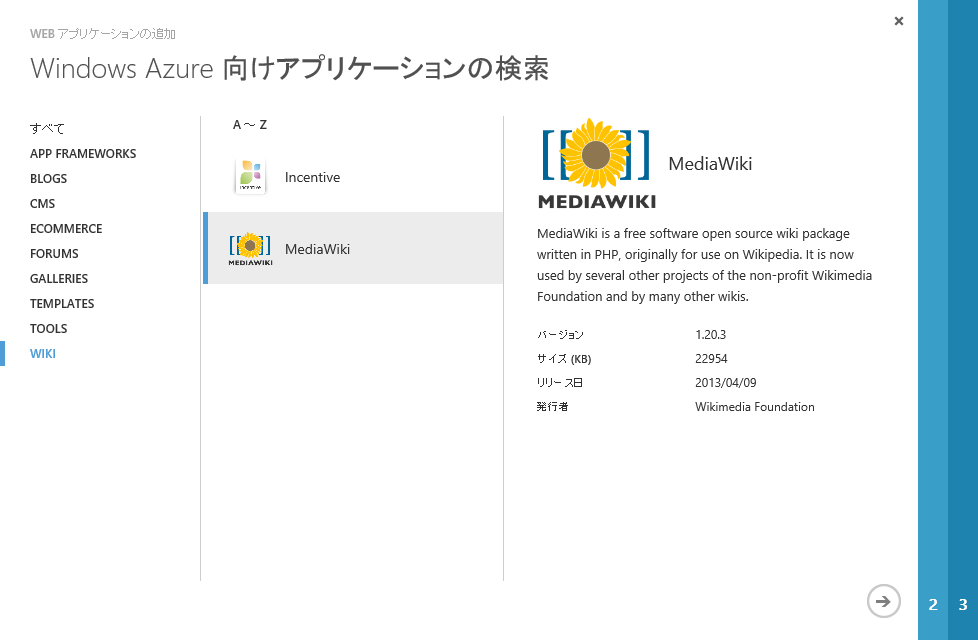Open the BLOGS category
Image resolution: width=978 pixels, height=640 pixels.
click(49, 178)
